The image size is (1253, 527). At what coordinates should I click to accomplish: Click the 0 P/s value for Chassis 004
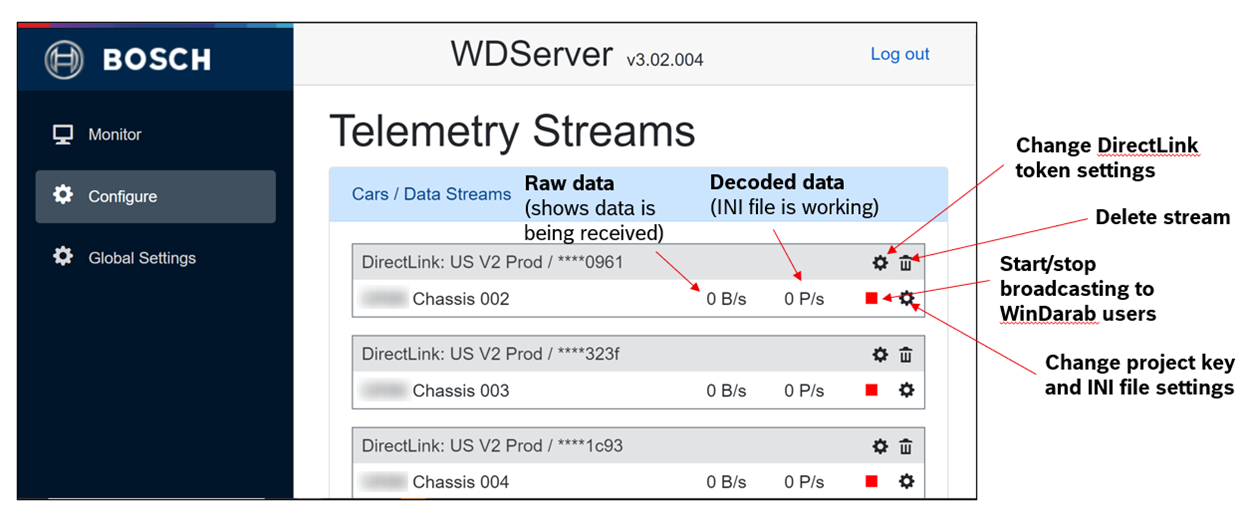[804, 482]
